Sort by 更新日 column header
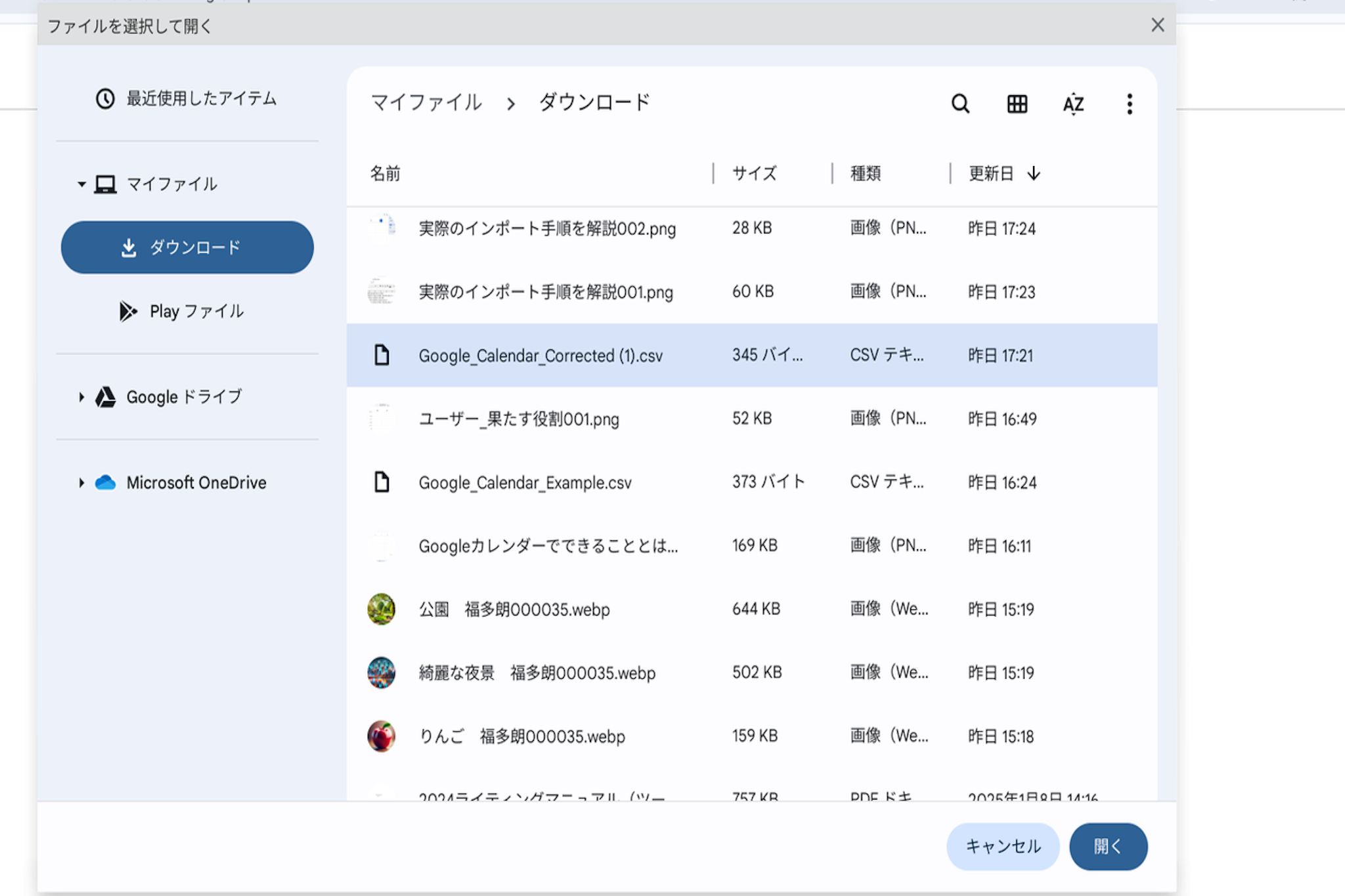Image resolution: width=1345 pixels, height=896 pixels. pos(992,174)
